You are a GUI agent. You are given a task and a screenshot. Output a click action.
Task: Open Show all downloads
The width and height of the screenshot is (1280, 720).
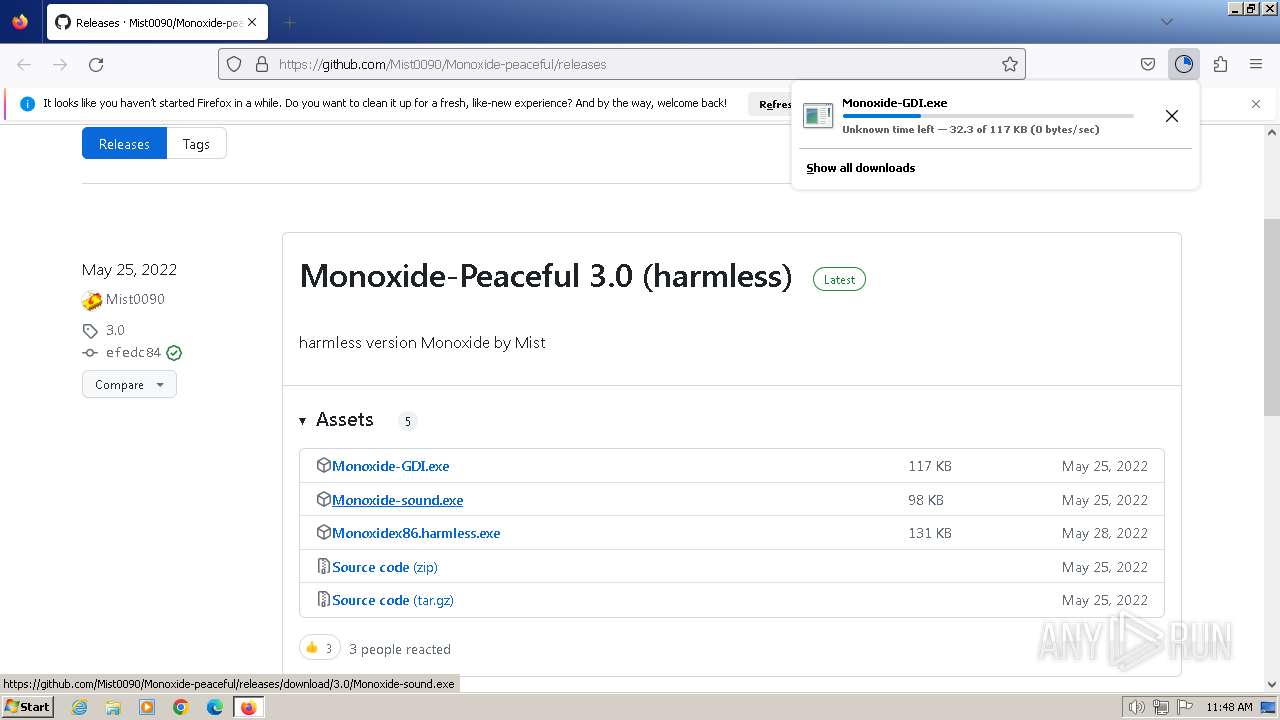pyautogui.click(x=861, y=168)
